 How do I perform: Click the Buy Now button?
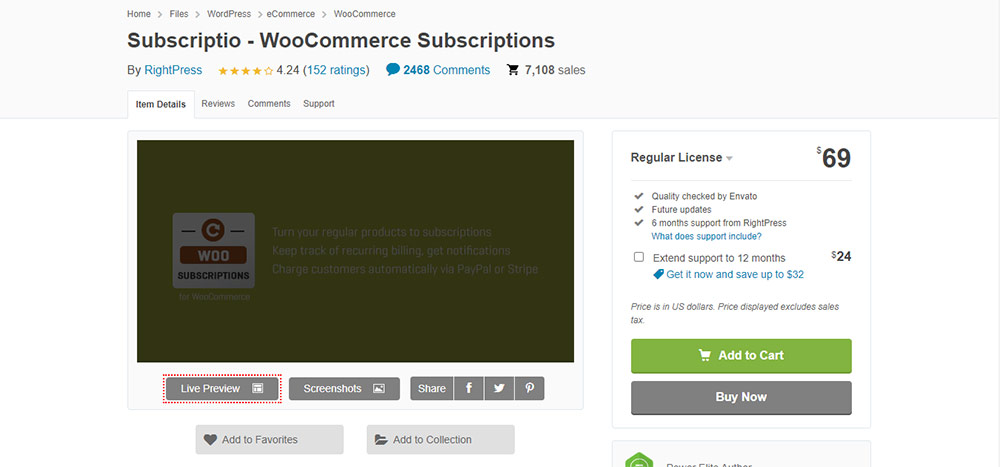click(741, 397)
